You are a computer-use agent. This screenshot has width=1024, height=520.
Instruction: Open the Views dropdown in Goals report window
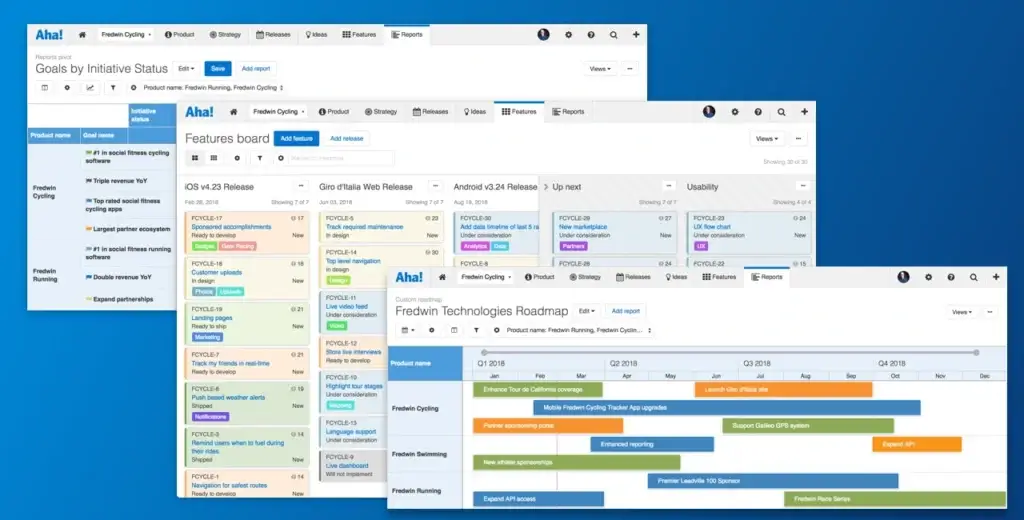coord(600,69)
